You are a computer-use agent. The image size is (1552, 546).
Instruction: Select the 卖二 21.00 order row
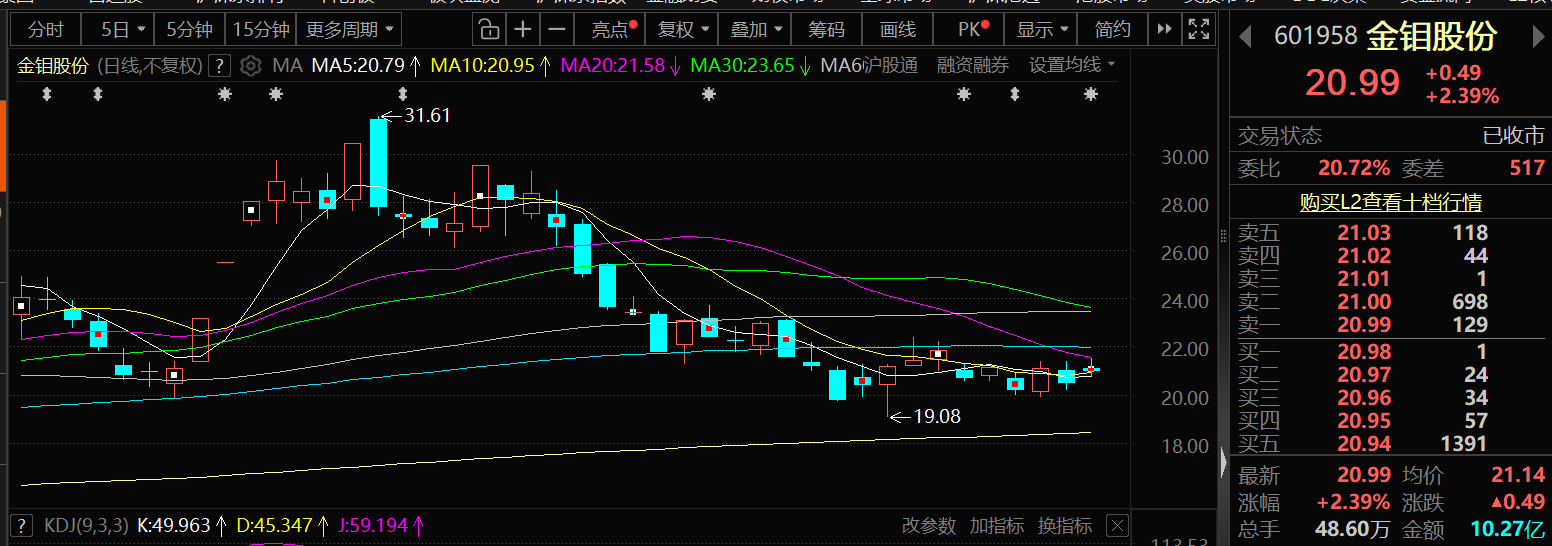tap(1391, 302)
